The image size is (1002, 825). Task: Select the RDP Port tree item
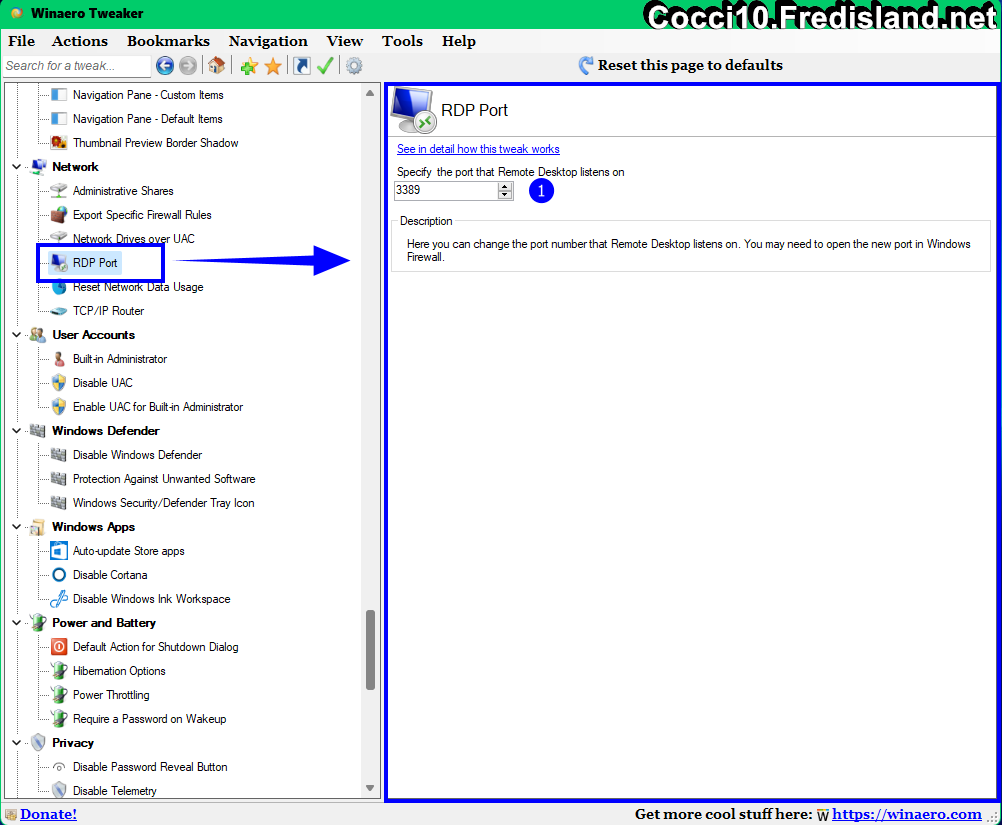[95, 263]
